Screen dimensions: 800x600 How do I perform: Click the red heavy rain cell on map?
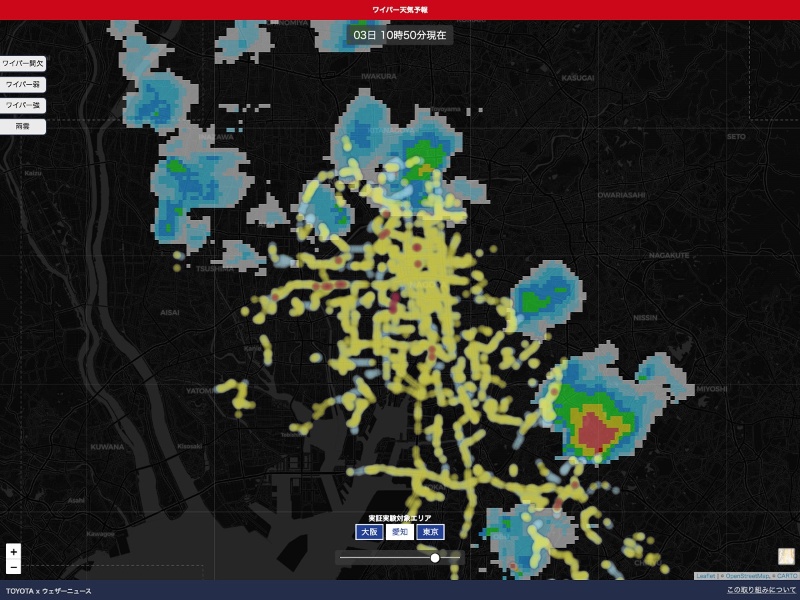(x=595, y=430)
